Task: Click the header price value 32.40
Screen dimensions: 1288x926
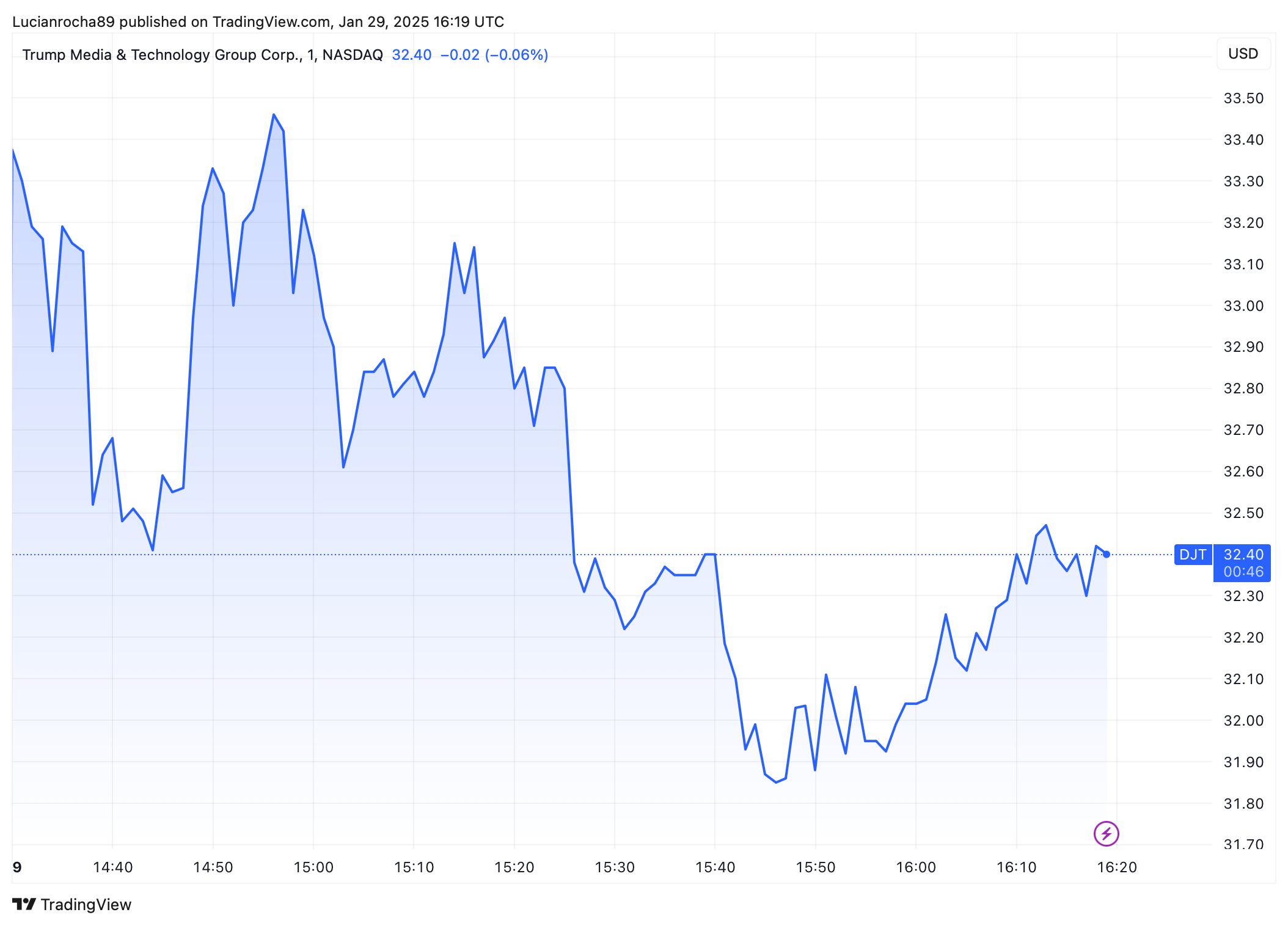Action: point(412,55)
